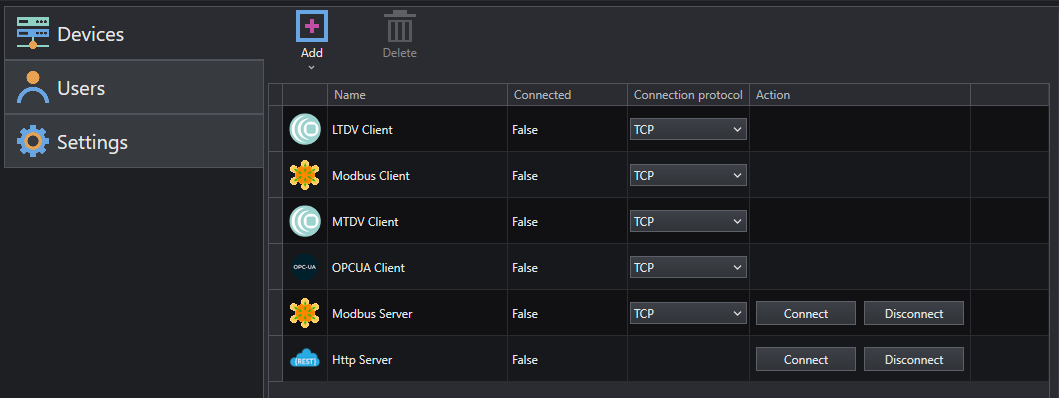Expand the arrow below Add
Image resolution: width=1059 pixels, height=398 pixels.
pyautogui.click(x=311, y=67)
